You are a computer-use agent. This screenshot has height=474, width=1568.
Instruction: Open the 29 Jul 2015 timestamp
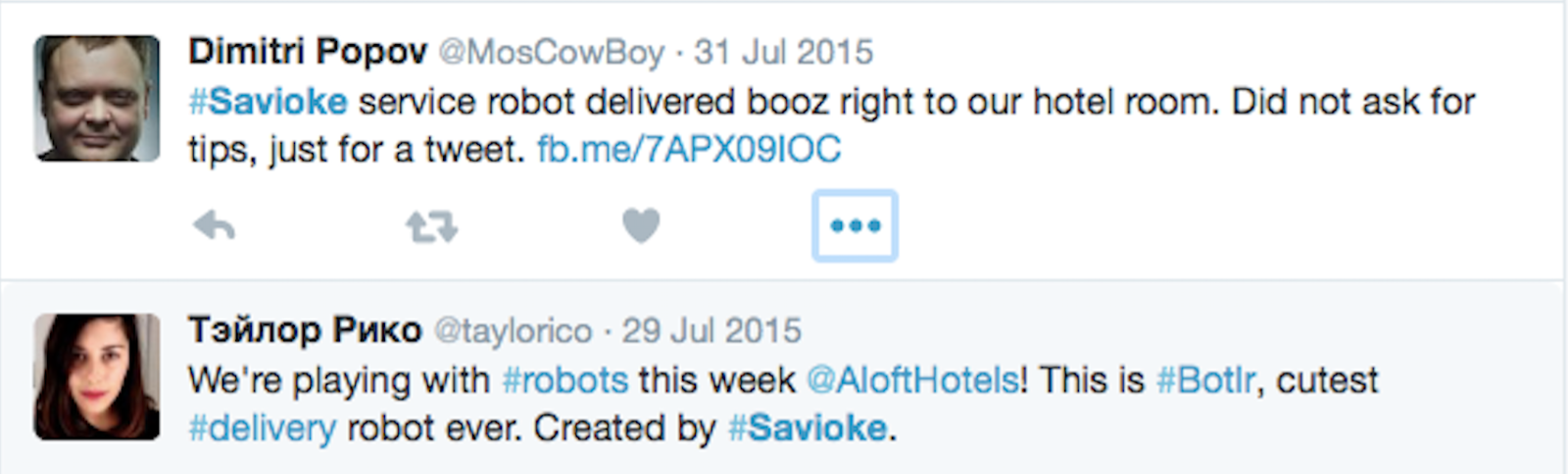711,331
